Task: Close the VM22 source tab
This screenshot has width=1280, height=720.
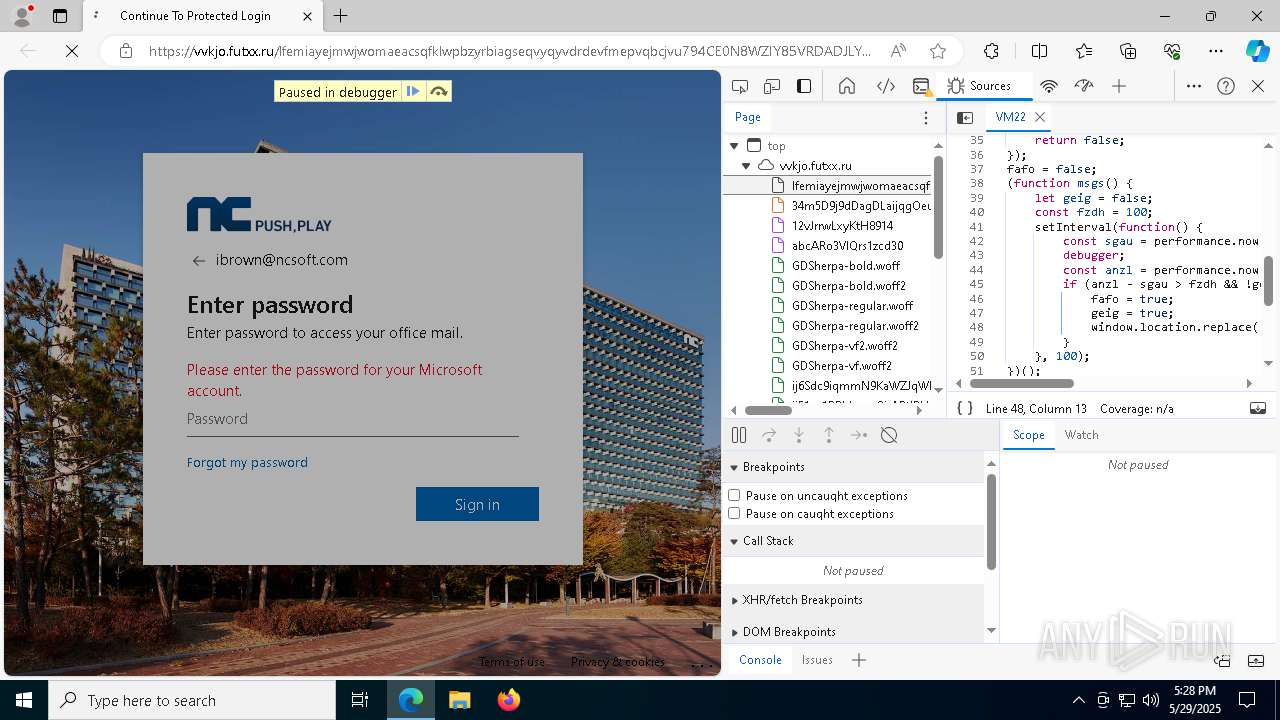Action: [x=1040, y=117]
